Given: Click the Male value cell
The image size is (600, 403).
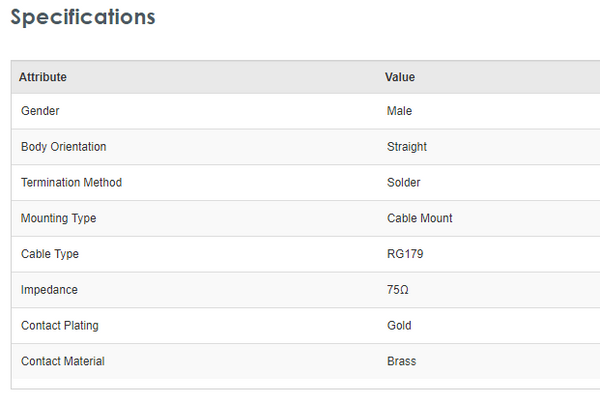Looking at the screenshot, I should pos(399,111).
